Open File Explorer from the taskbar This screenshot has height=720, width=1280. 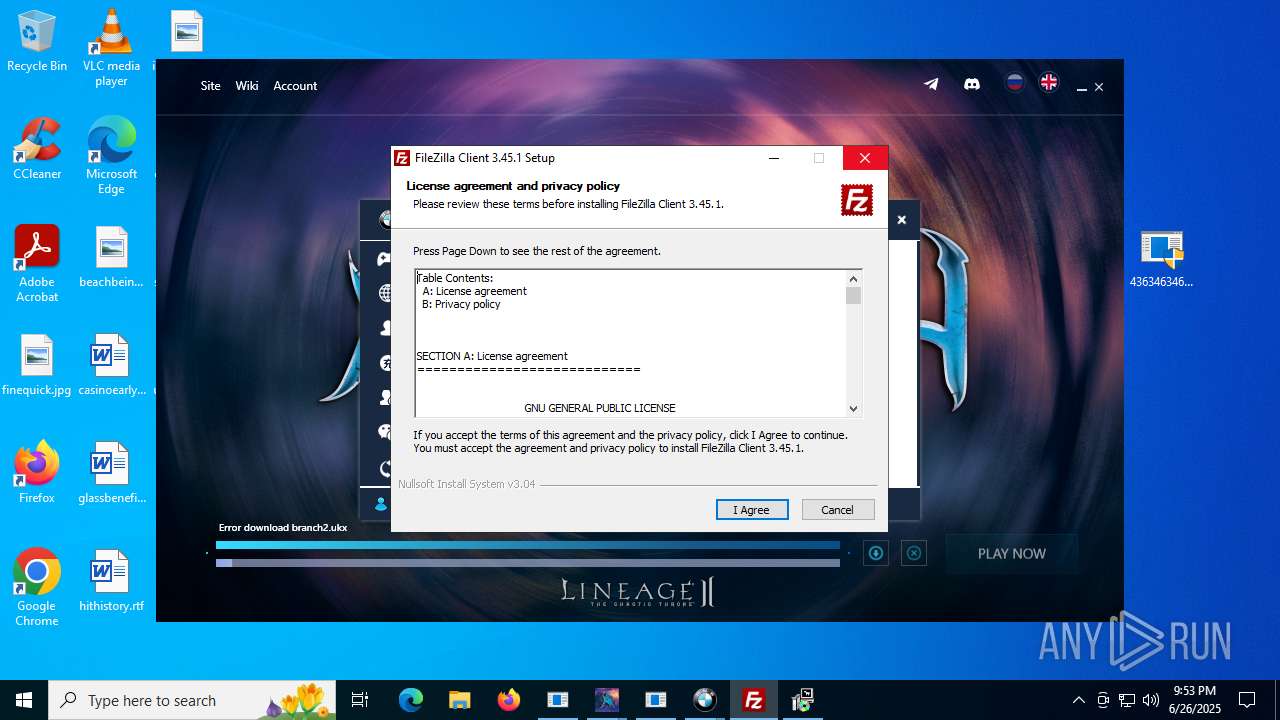[x=459, y=700]
